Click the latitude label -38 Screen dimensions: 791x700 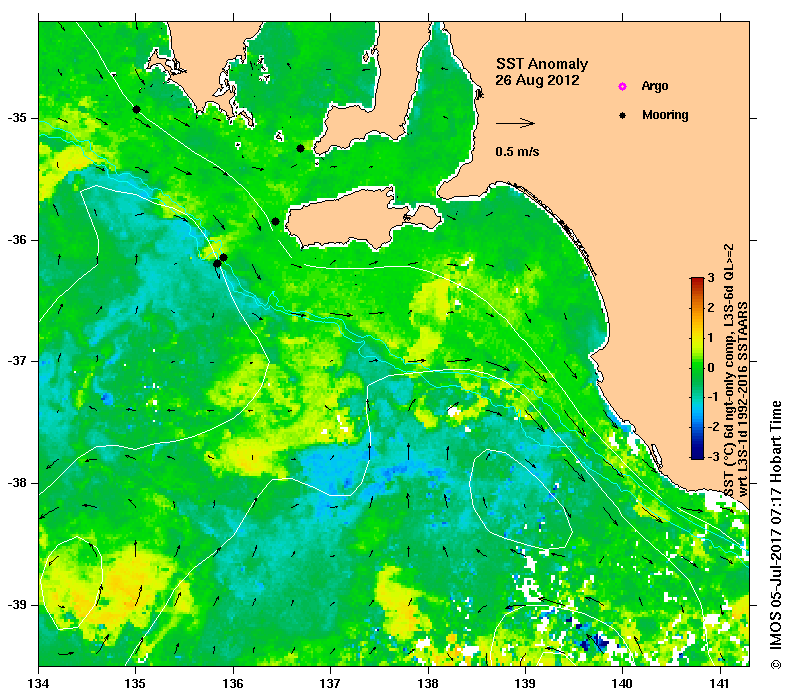tap(17, 483)
